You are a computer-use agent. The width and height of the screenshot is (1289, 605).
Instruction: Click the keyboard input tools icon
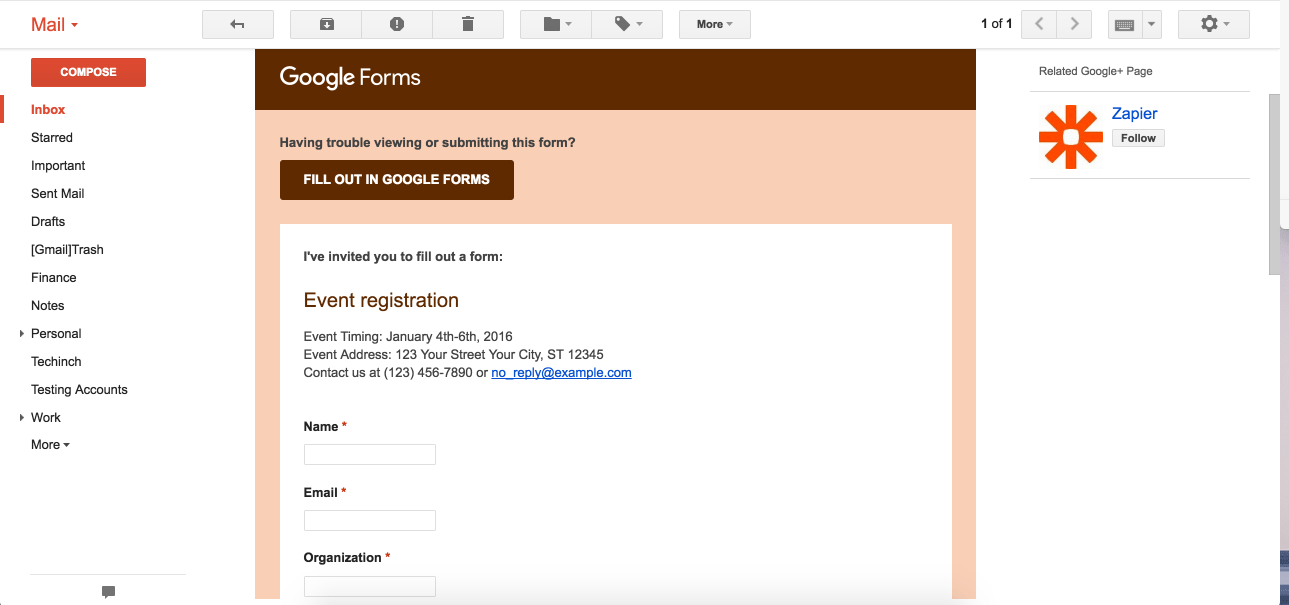point(1124,24)
